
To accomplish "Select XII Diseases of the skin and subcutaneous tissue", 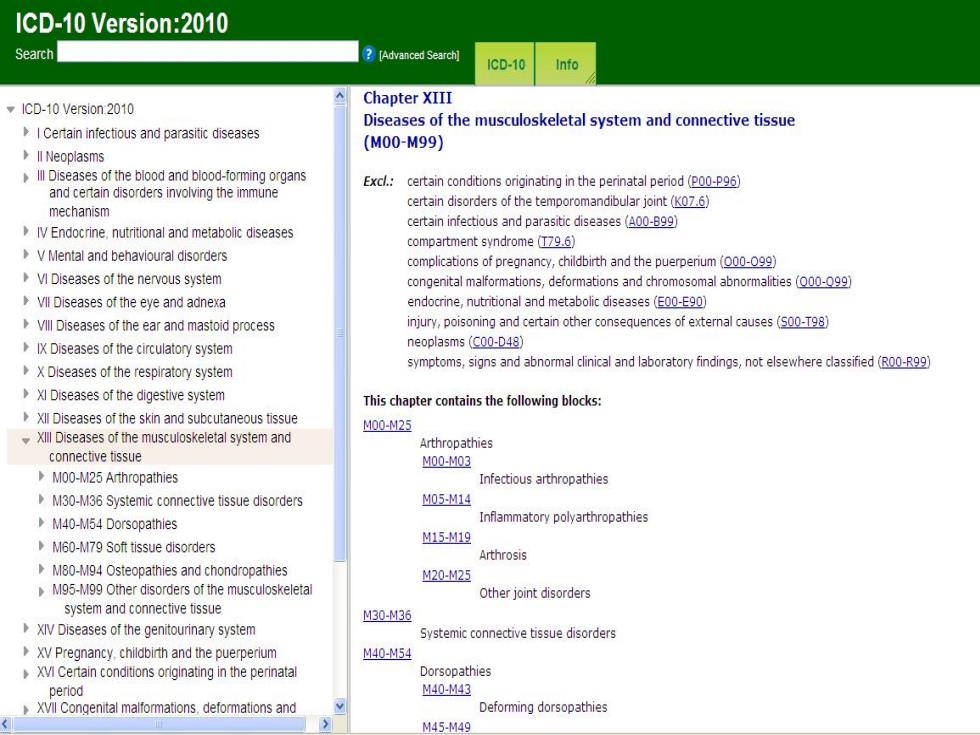I will pos(167,418).
